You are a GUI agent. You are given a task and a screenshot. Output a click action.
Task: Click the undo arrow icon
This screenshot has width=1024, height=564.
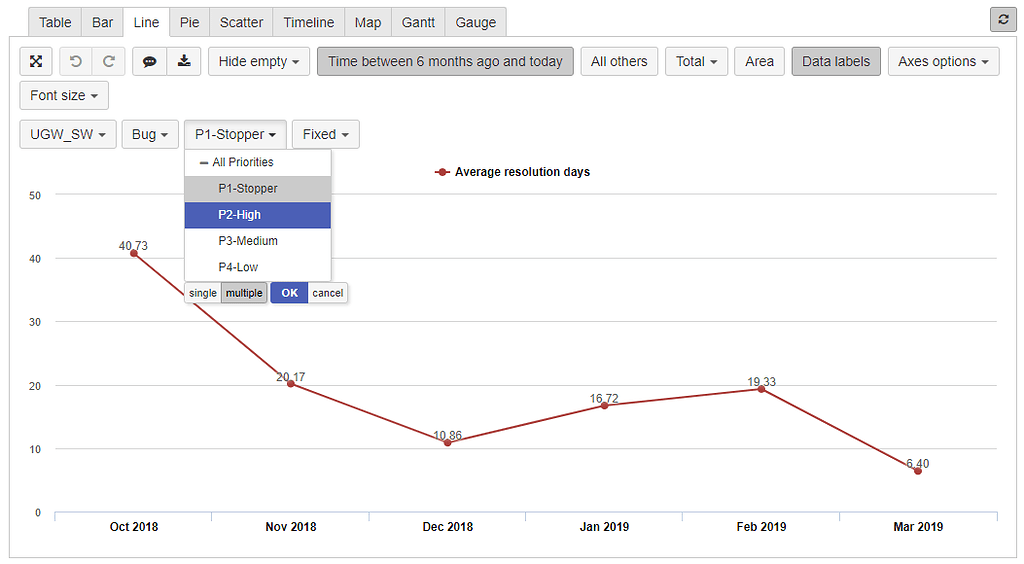[x=75, y=62]
